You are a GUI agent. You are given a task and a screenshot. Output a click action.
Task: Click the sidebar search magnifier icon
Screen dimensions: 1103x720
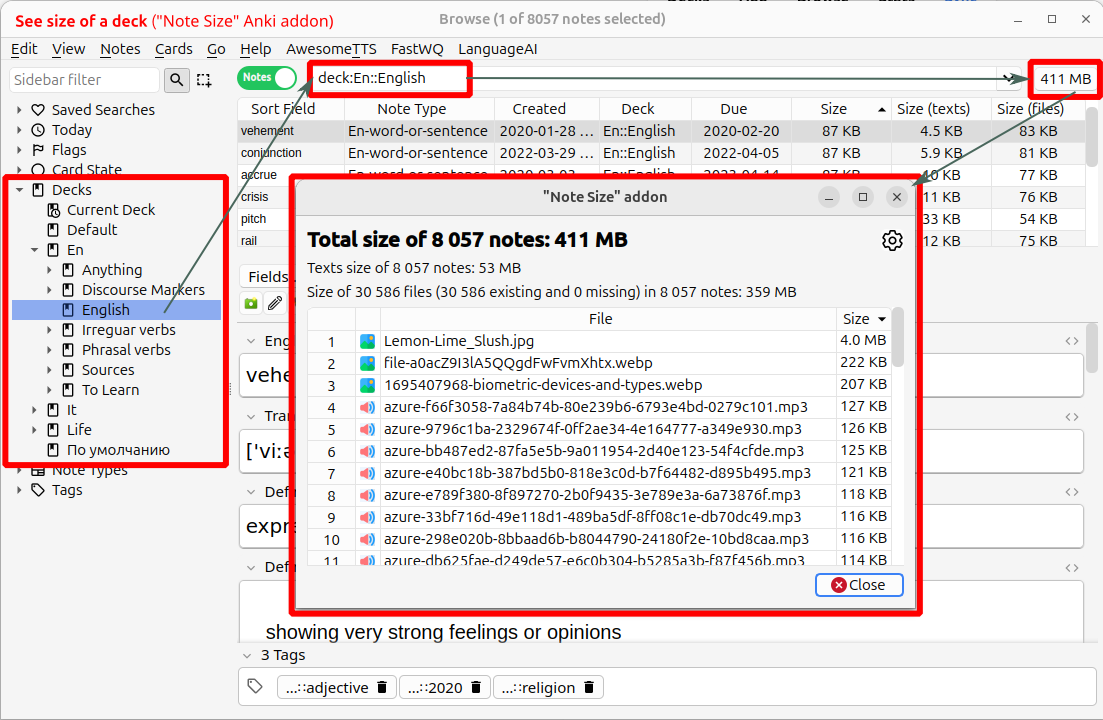tap(177, 80)
